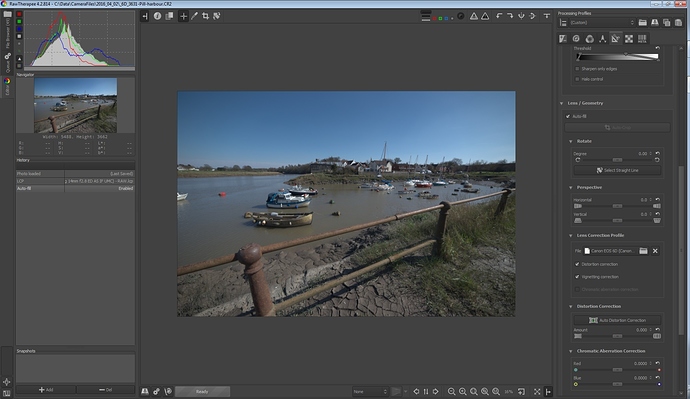
Task: Toggle before/after view icon
Action: coord(169,16)
